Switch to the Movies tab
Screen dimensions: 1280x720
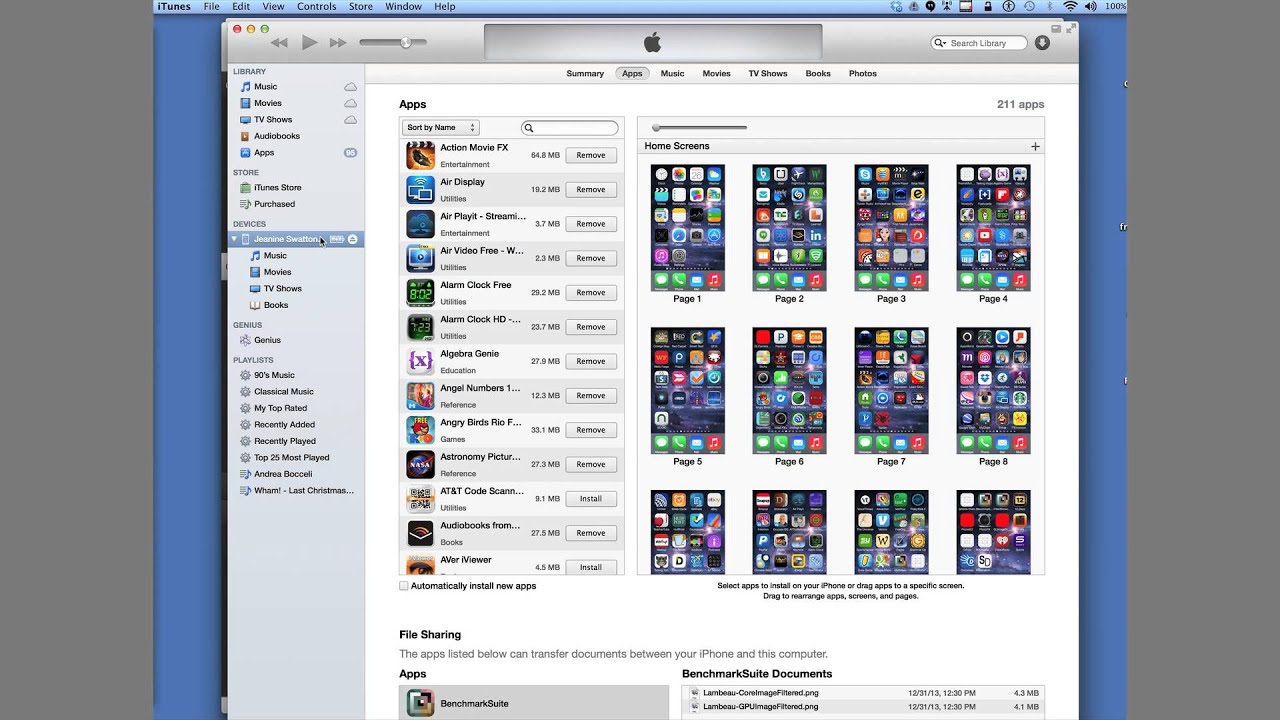716,73
